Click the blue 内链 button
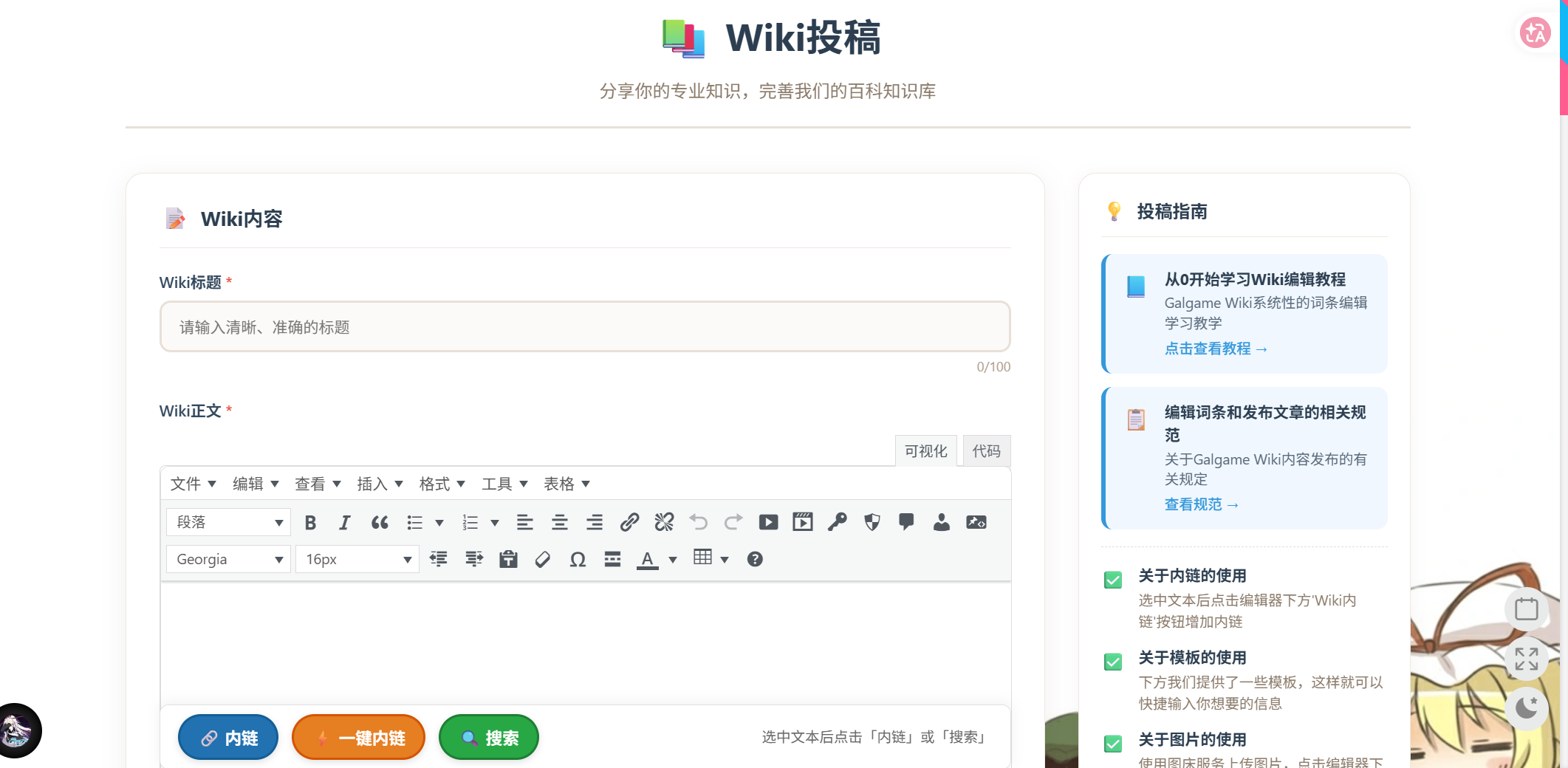This screenshot has height=768, width=1568. [228, 738]
